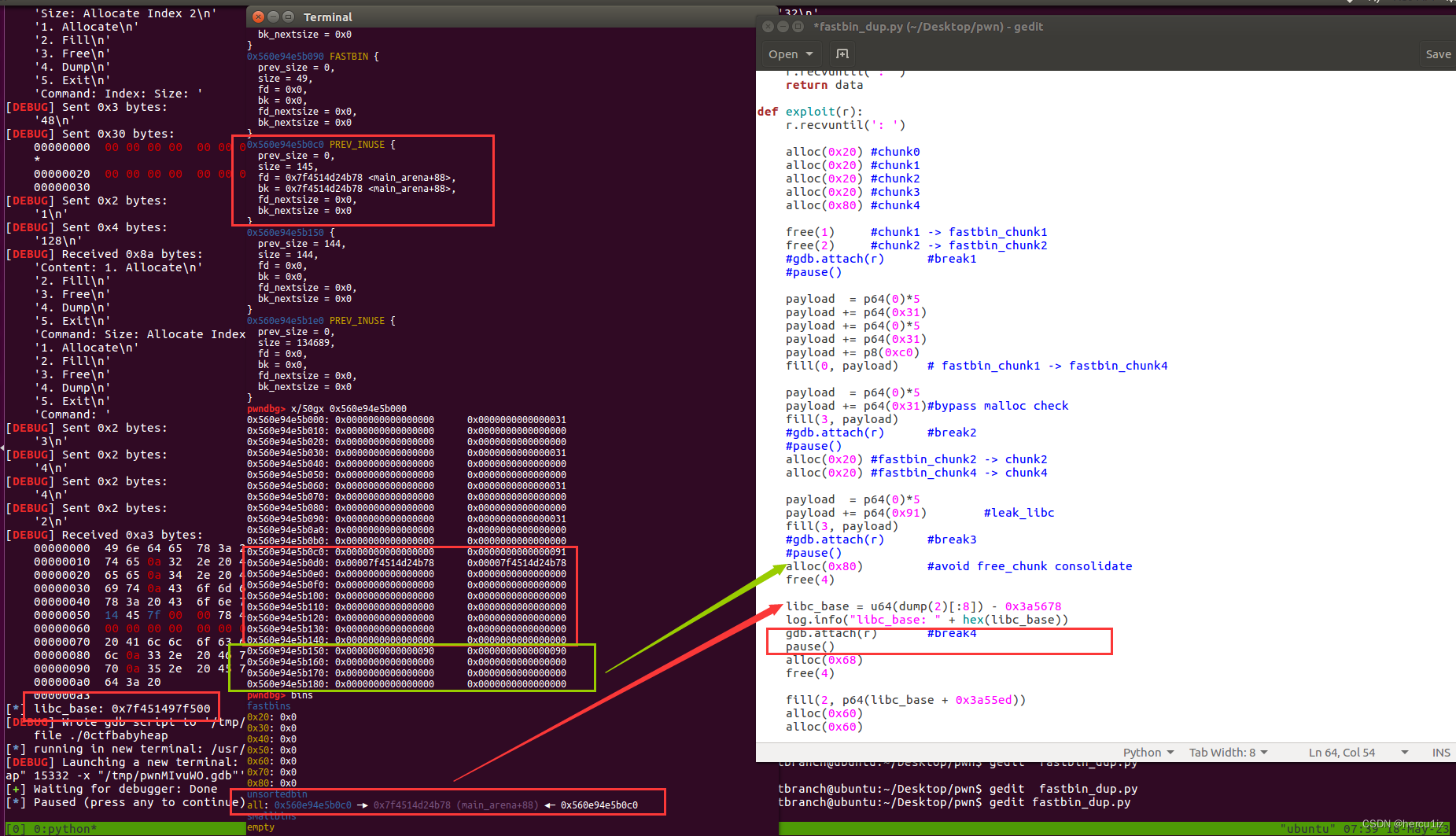Viewport: 1456px width, 836px height.
Task: Click the payload += p8(0xc0) line
Action: (x=852, y=352)
